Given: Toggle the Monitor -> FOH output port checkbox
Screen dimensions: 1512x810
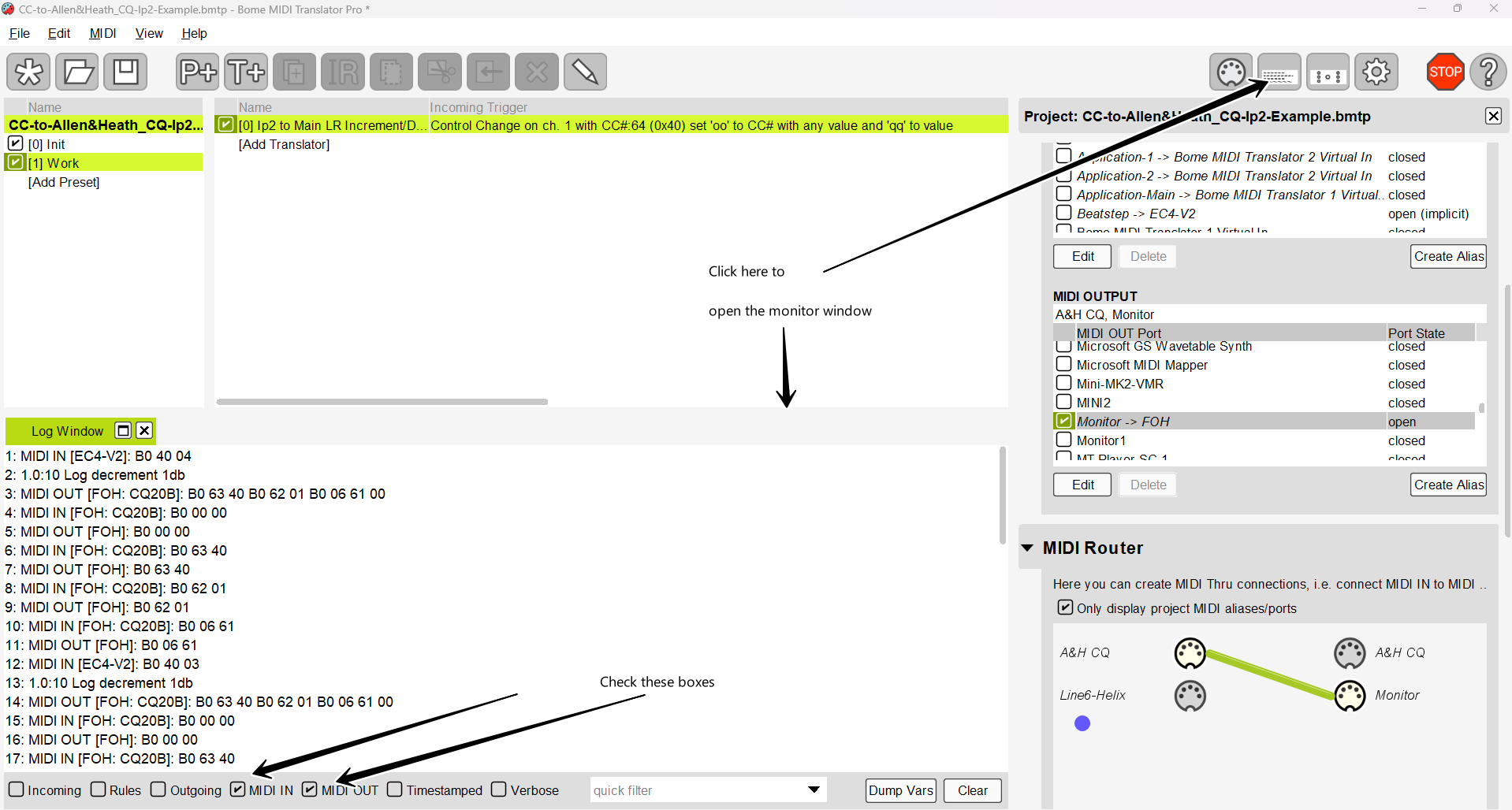Looking at the screenshot, I should pyautogui.click(x=1064, y=422).
